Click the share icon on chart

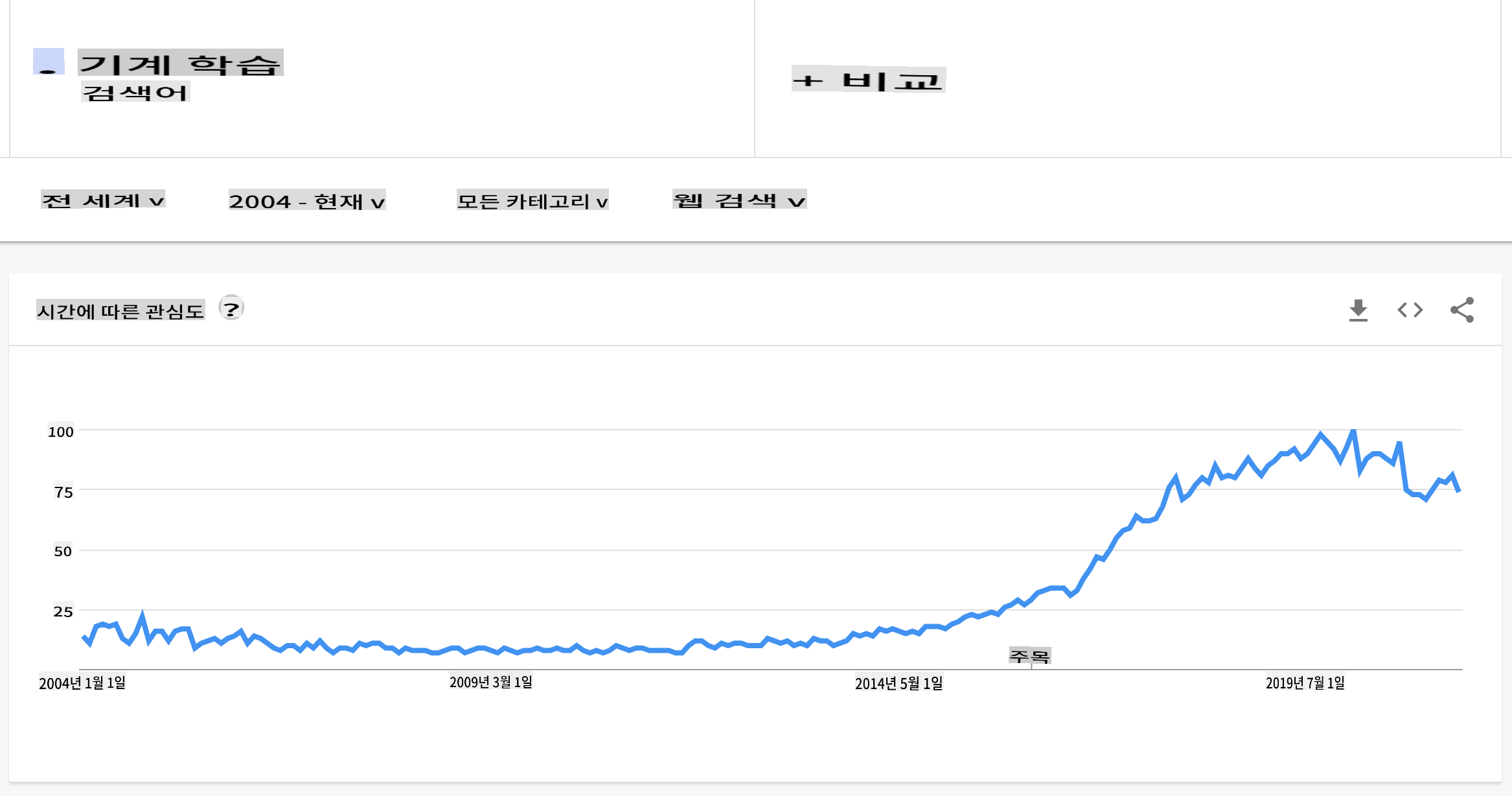(1461, 310)
